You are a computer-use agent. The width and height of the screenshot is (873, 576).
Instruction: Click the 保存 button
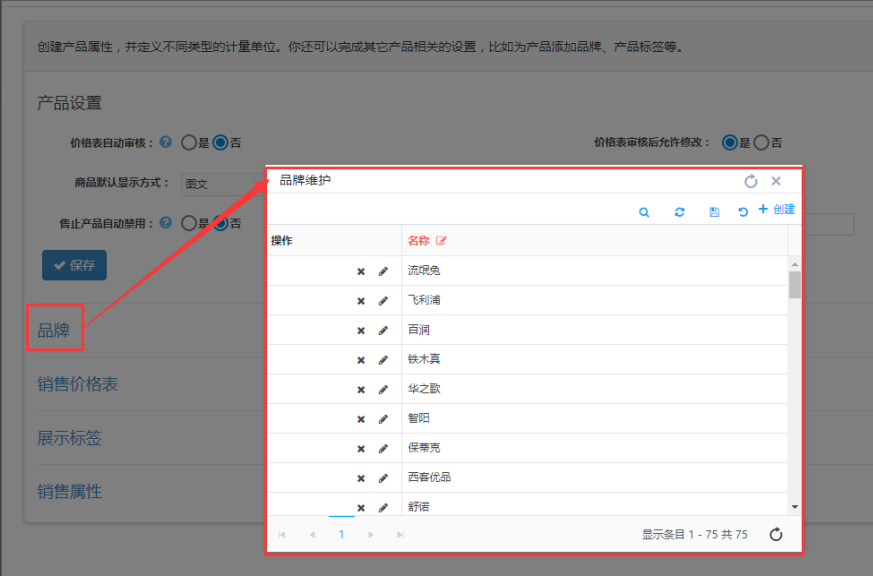[74, 266]
